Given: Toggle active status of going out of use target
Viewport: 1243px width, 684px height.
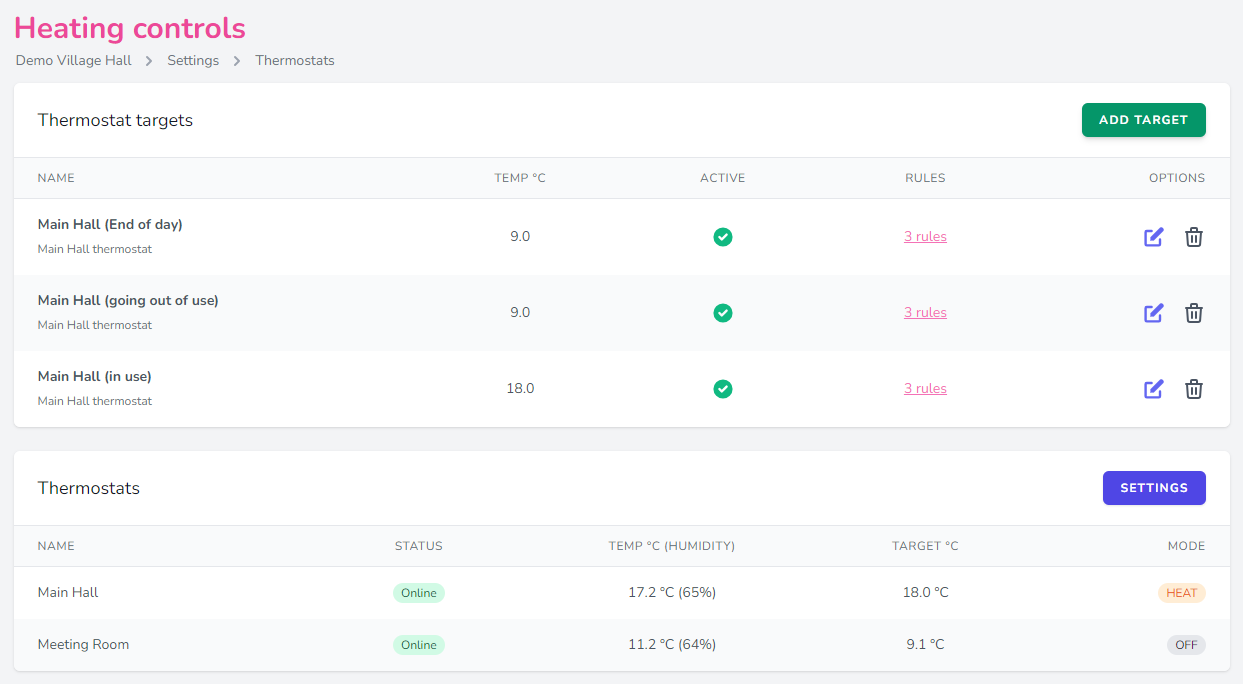Looking at the screenshot, I should (722, 313).
